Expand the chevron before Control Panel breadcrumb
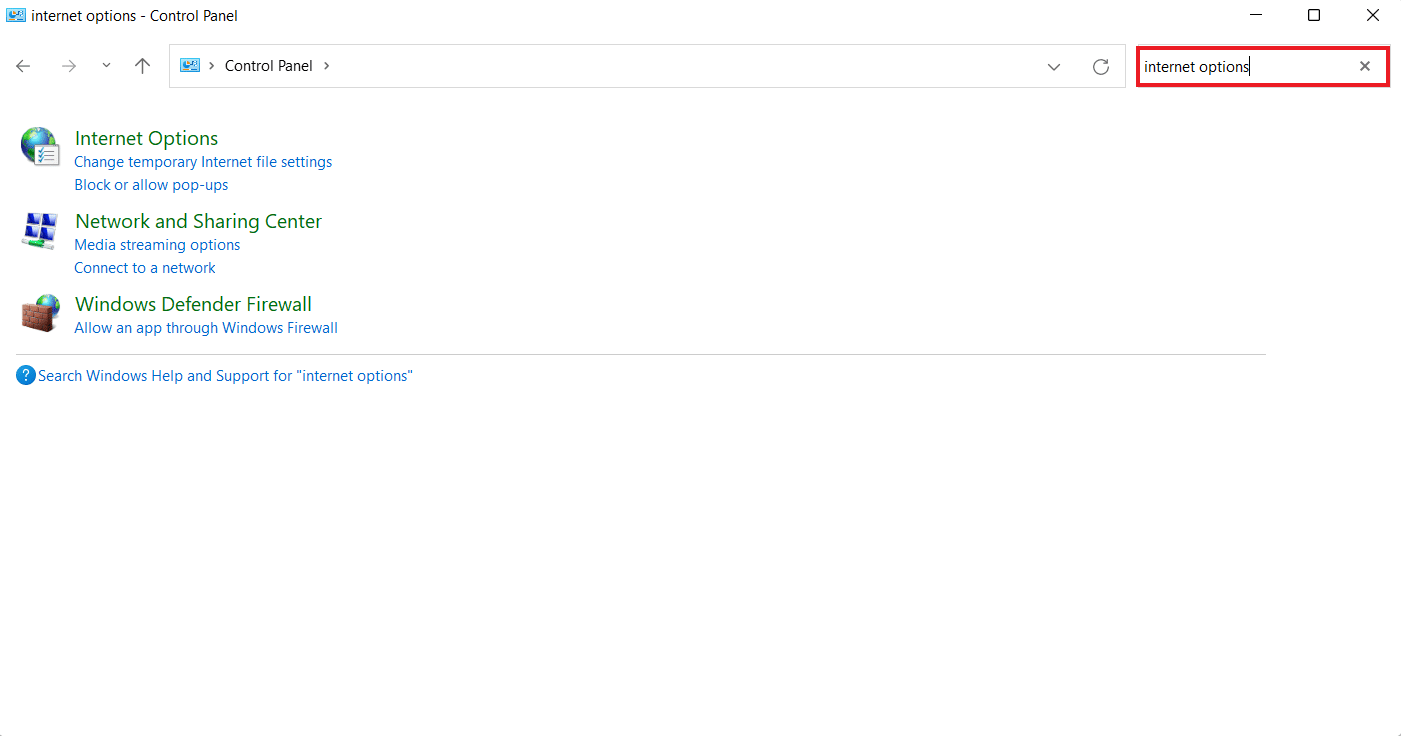Viewport: 1401px width, 736px height. 212,66
